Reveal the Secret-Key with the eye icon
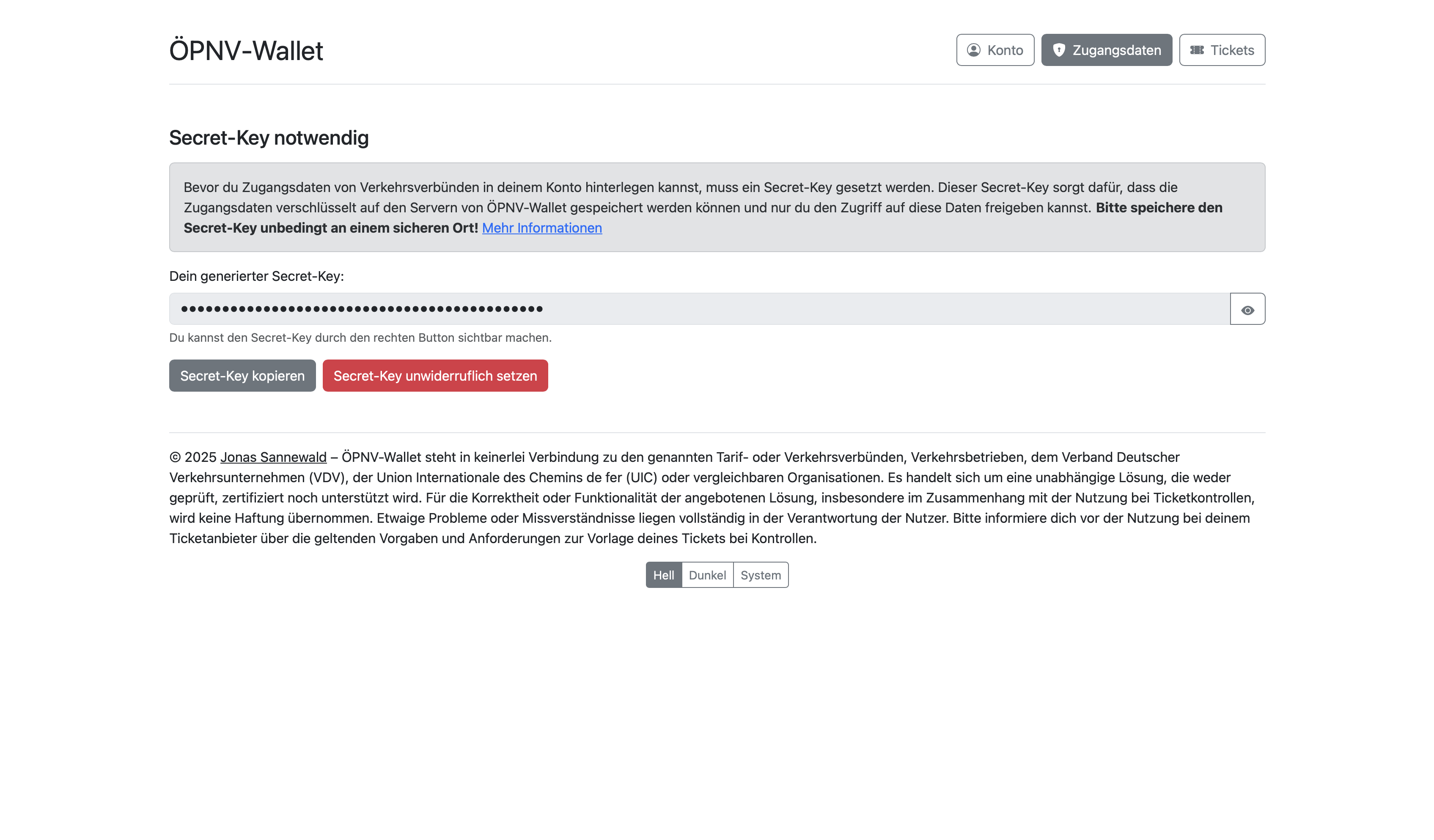 pos(1247,310)
